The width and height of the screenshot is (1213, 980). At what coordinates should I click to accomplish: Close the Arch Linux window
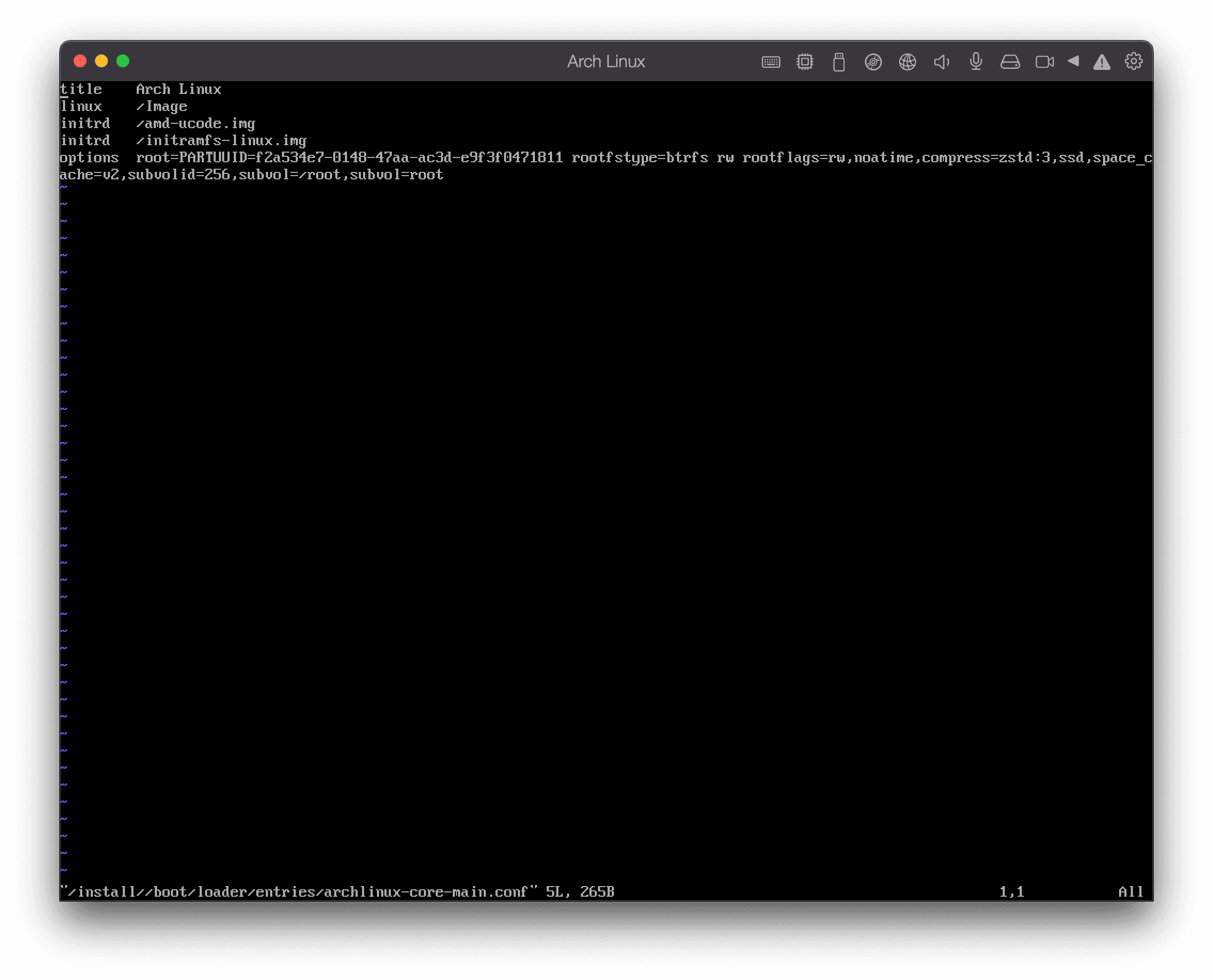tap(80, 61)
